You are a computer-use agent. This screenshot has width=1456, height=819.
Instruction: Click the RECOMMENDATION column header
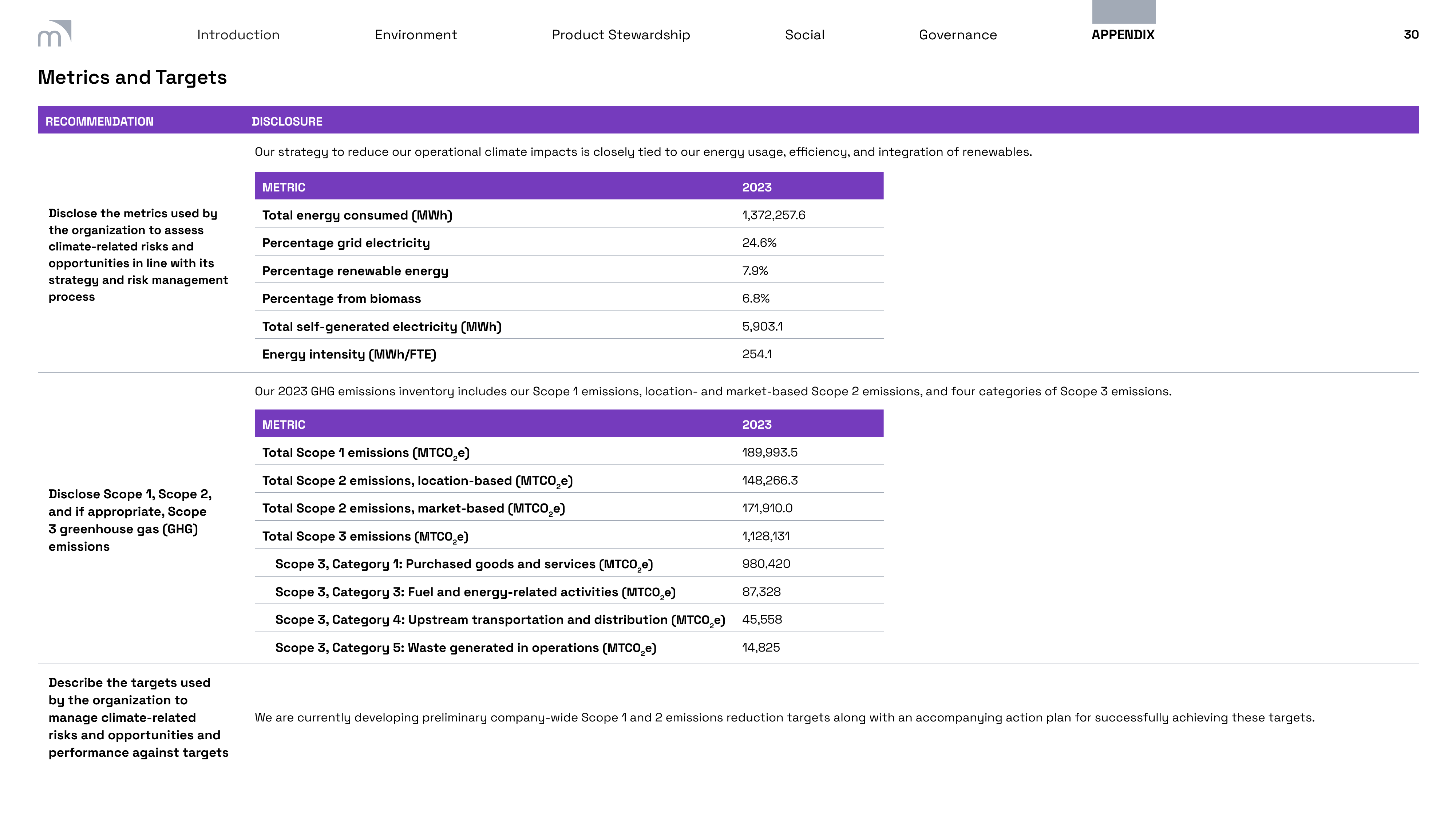(x=99, y=122)
